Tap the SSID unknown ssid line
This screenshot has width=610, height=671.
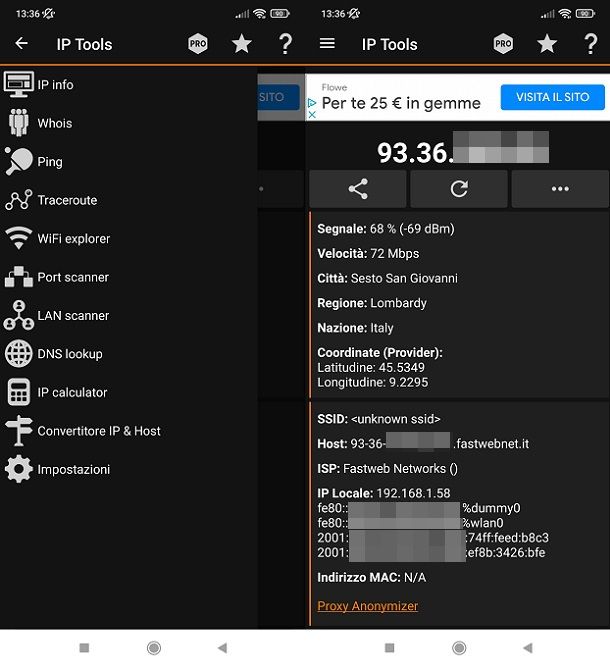pyautogui.click(x=379, y=419)
